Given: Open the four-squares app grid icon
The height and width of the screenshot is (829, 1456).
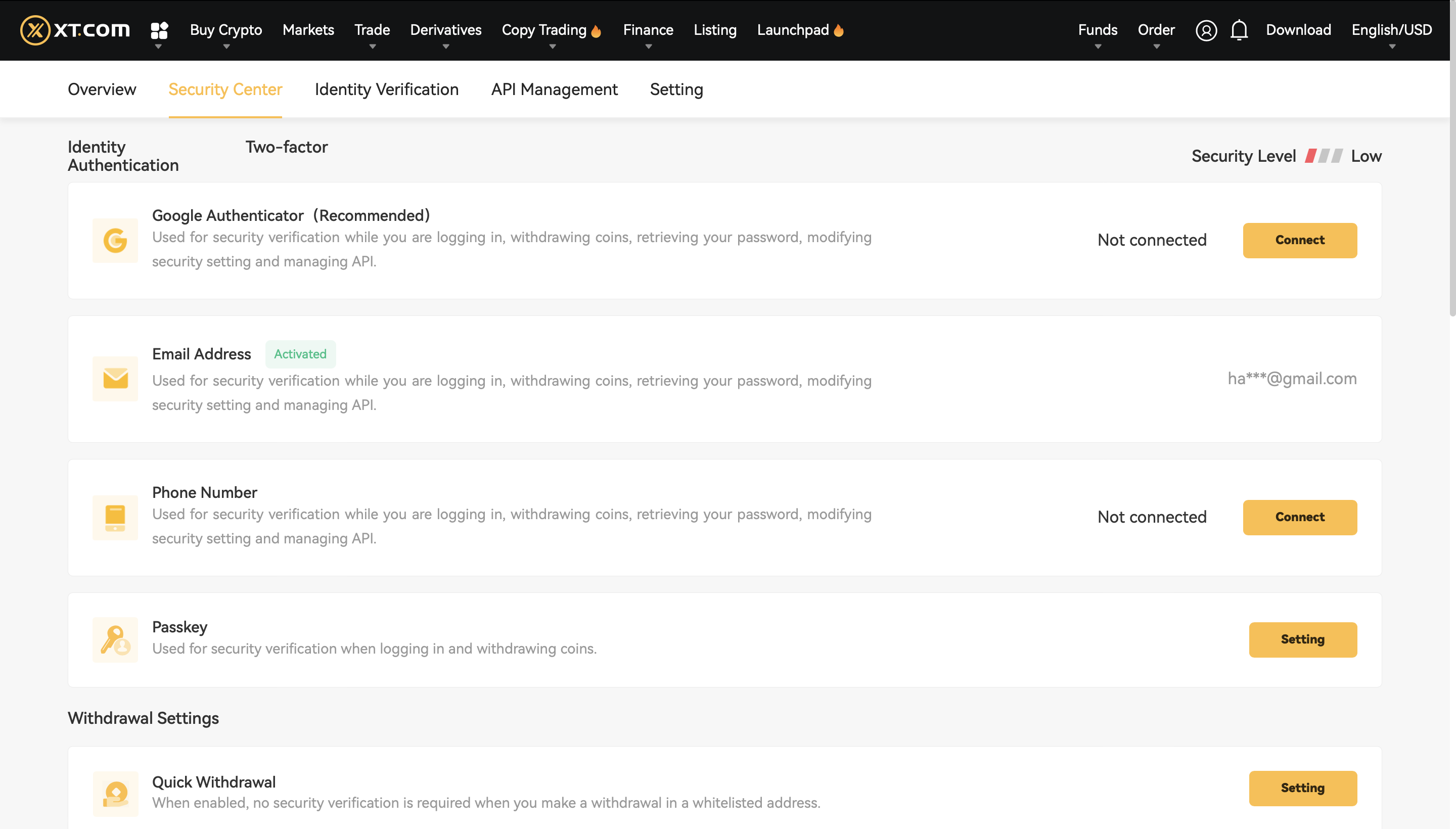Looking at the screenshot, I should tap(159, 30).
